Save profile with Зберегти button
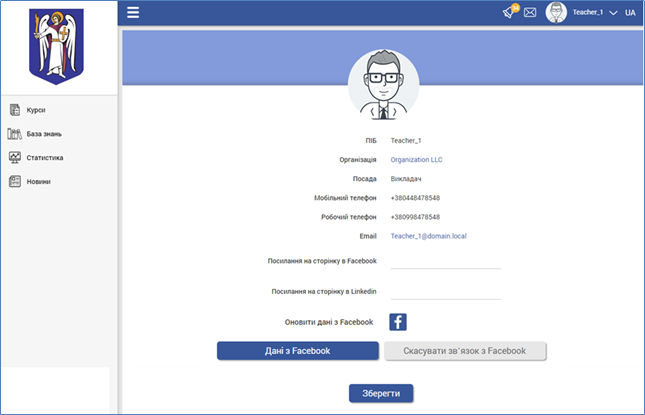 pyautogui.click(x=380, y=393)
